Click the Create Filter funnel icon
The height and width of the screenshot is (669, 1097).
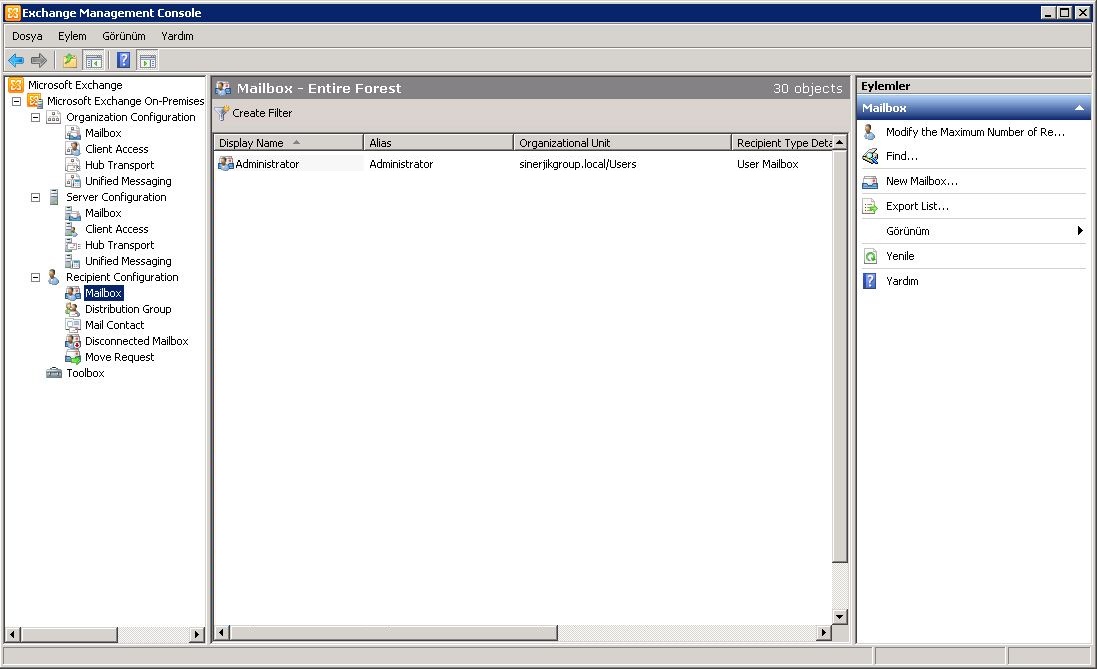tap(222, 113)
